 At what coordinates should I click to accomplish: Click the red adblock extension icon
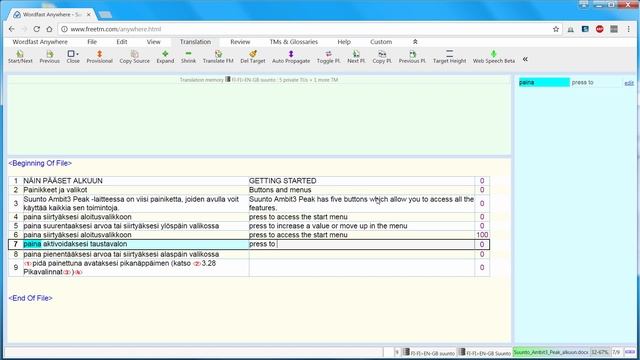(x=600, y=29)
